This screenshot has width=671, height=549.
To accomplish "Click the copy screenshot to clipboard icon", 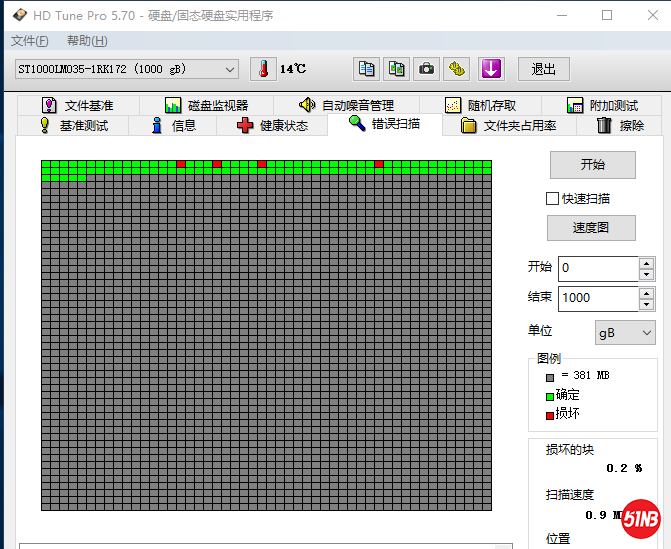I will click(396, 69).
